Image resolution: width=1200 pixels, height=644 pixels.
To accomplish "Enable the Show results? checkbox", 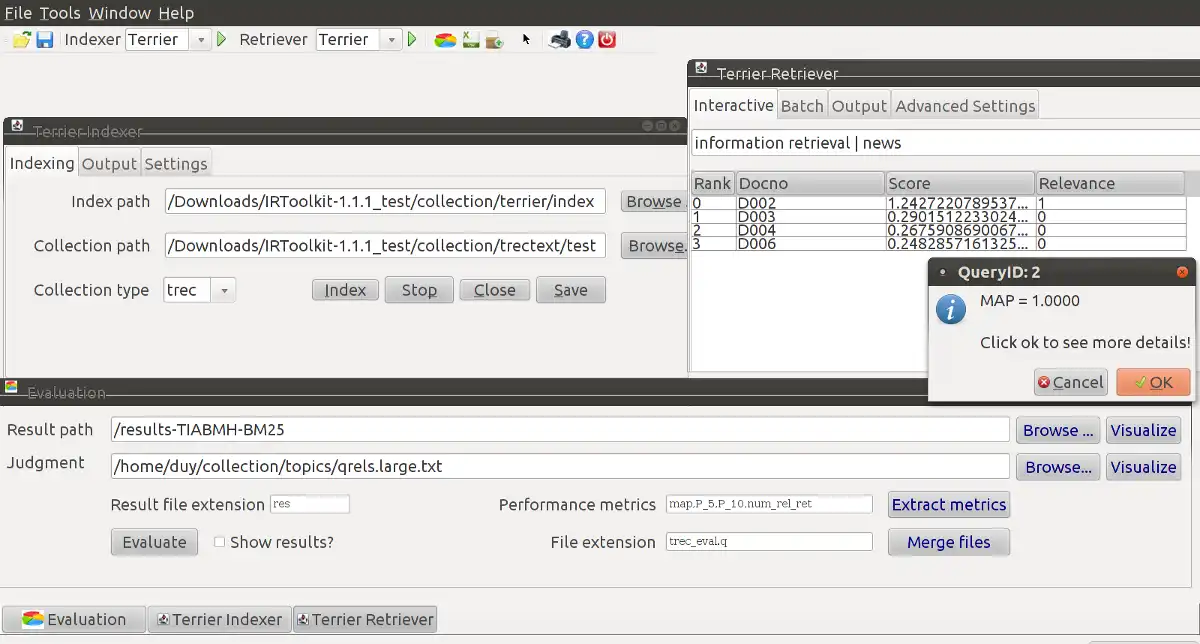I will click(x=219, y=542).
